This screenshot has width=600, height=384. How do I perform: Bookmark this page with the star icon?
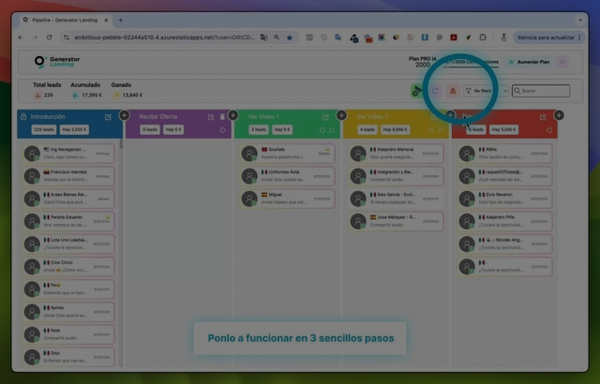click(x=290, y=37)
